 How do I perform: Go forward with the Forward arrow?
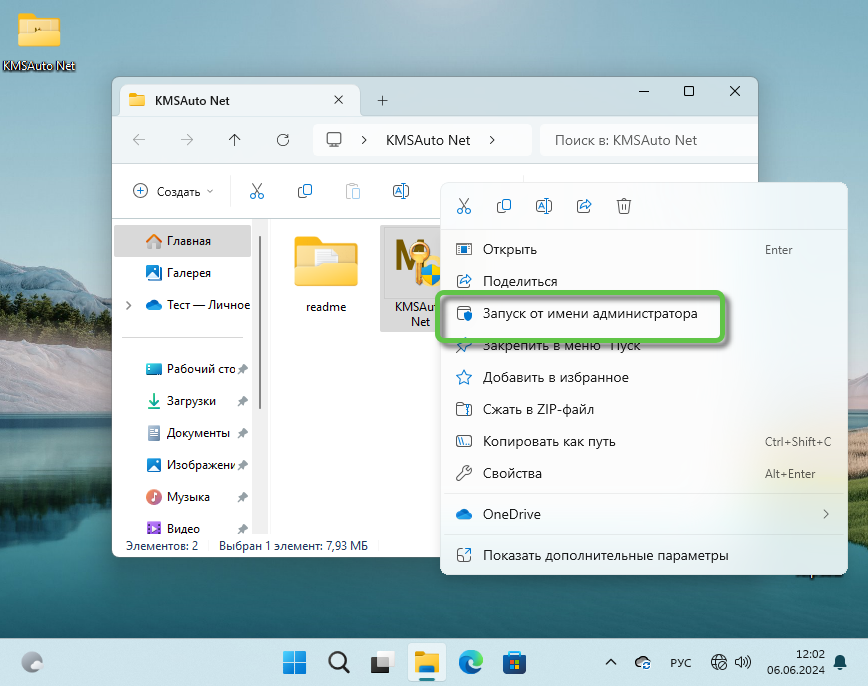point(187,140)
